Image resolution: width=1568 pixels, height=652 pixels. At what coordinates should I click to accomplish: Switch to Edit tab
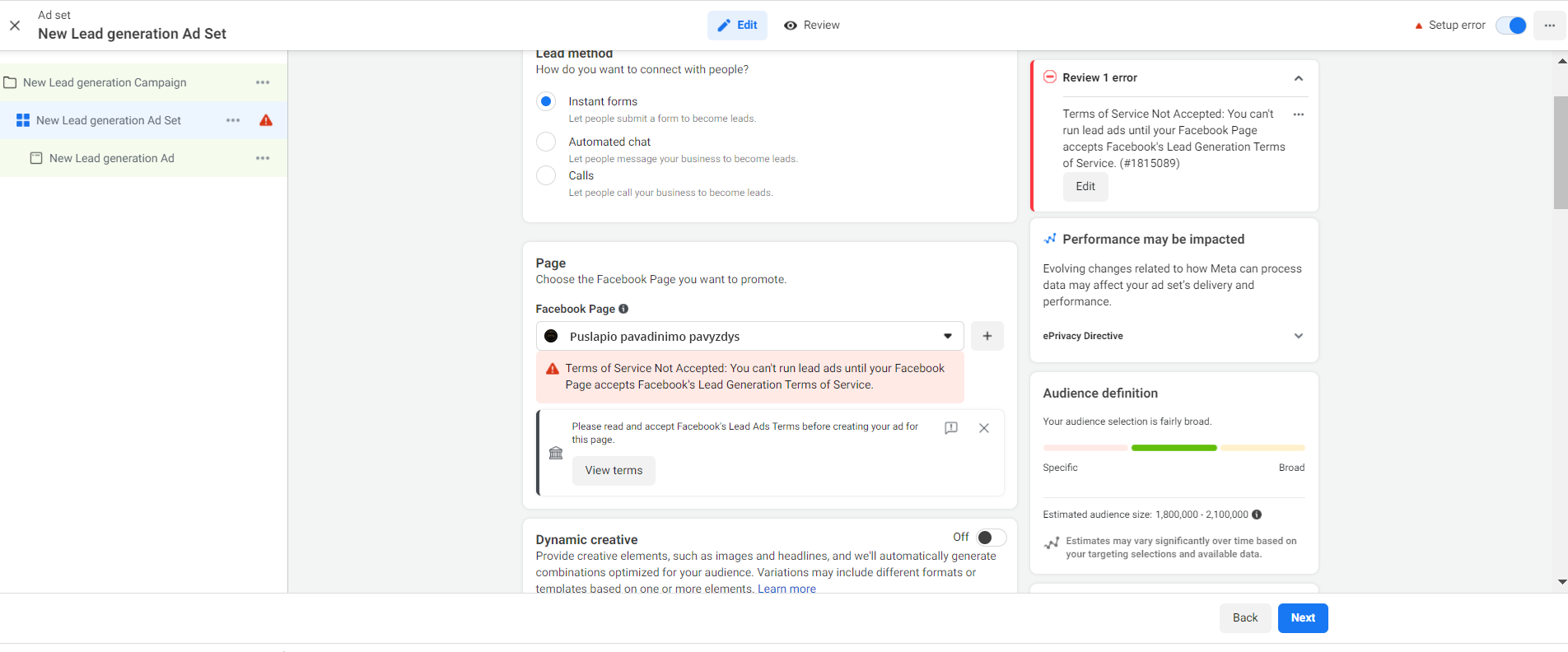tap(737, 26)
